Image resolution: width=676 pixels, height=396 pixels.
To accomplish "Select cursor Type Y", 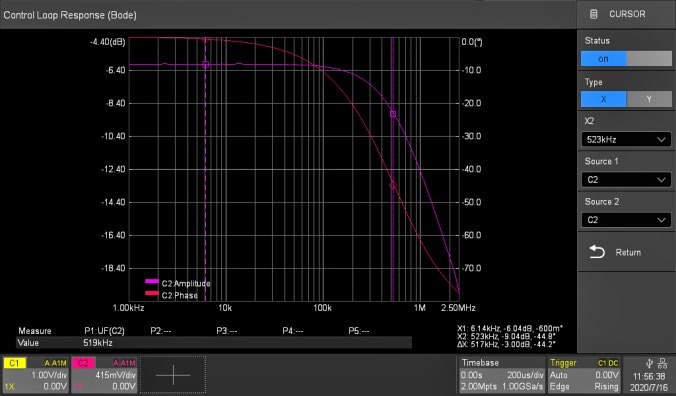I will [649, 99].
